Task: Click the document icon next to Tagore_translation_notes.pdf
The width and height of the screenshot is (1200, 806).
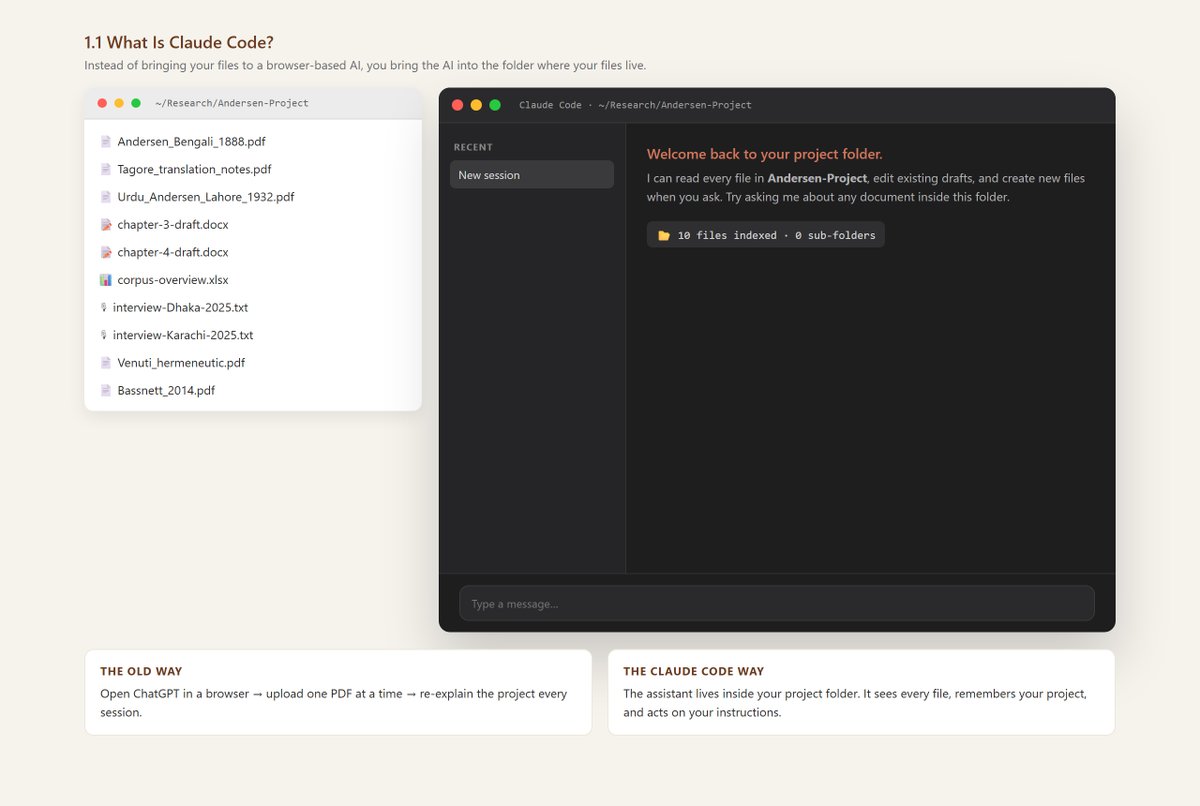Action: point(106,170)
